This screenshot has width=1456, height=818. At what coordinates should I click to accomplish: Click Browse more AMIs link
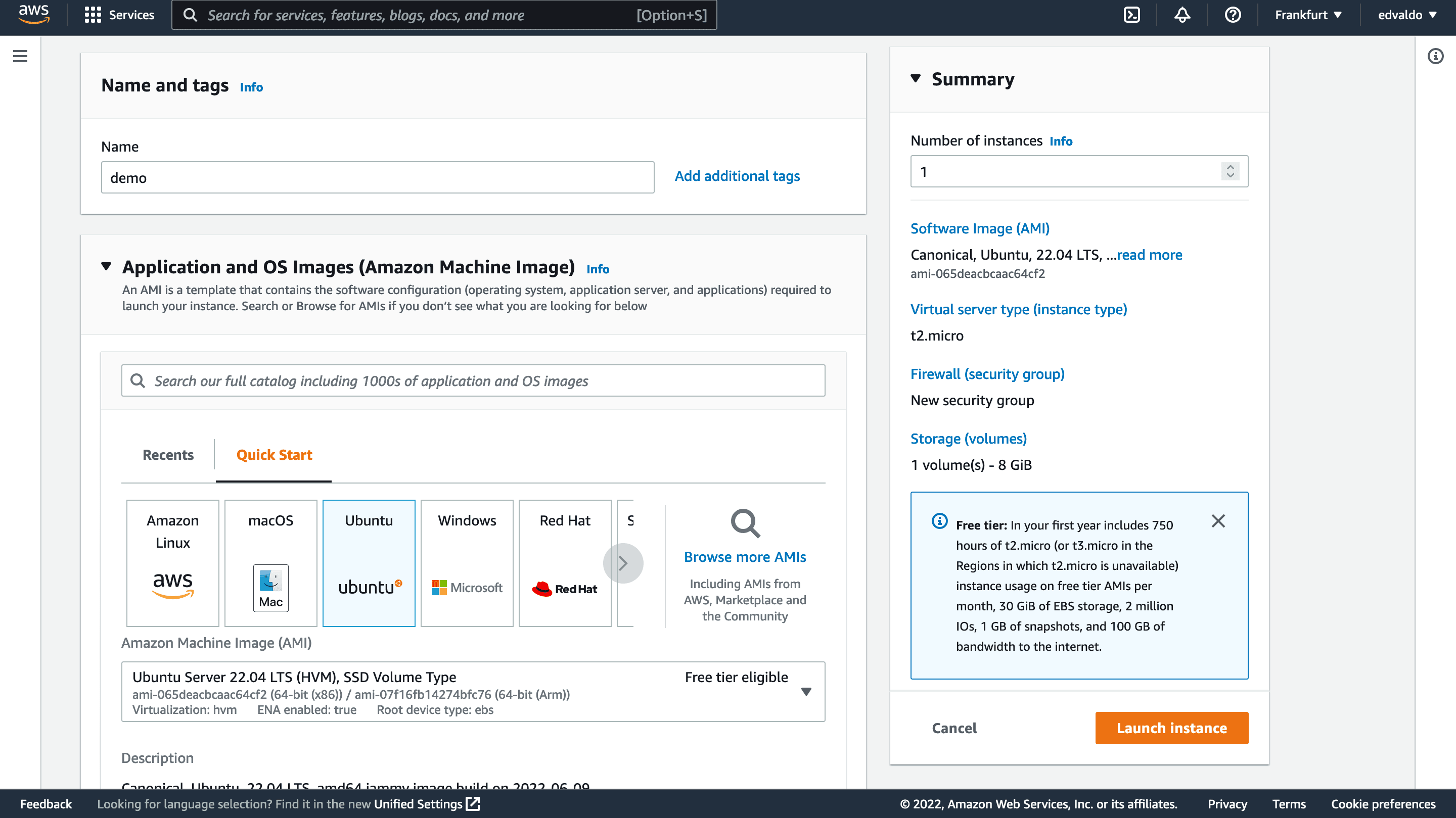tap(745, 556)
